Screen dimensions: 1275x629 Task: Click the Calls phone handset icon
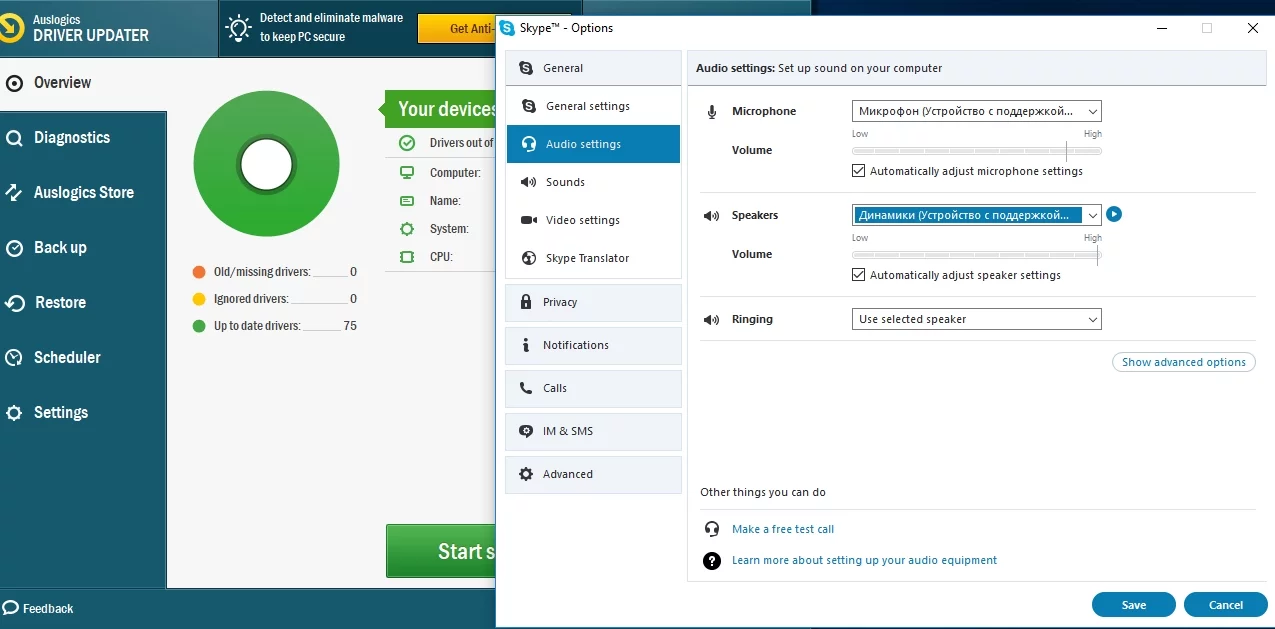coord(526,388)
